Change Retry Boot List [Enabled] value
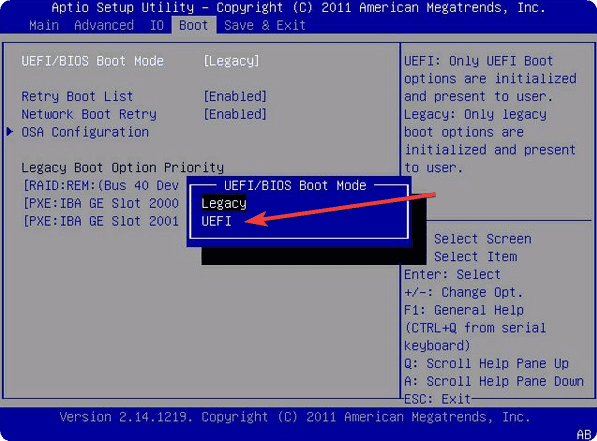Screen dimensions: 597x441 tap(235, 96)
